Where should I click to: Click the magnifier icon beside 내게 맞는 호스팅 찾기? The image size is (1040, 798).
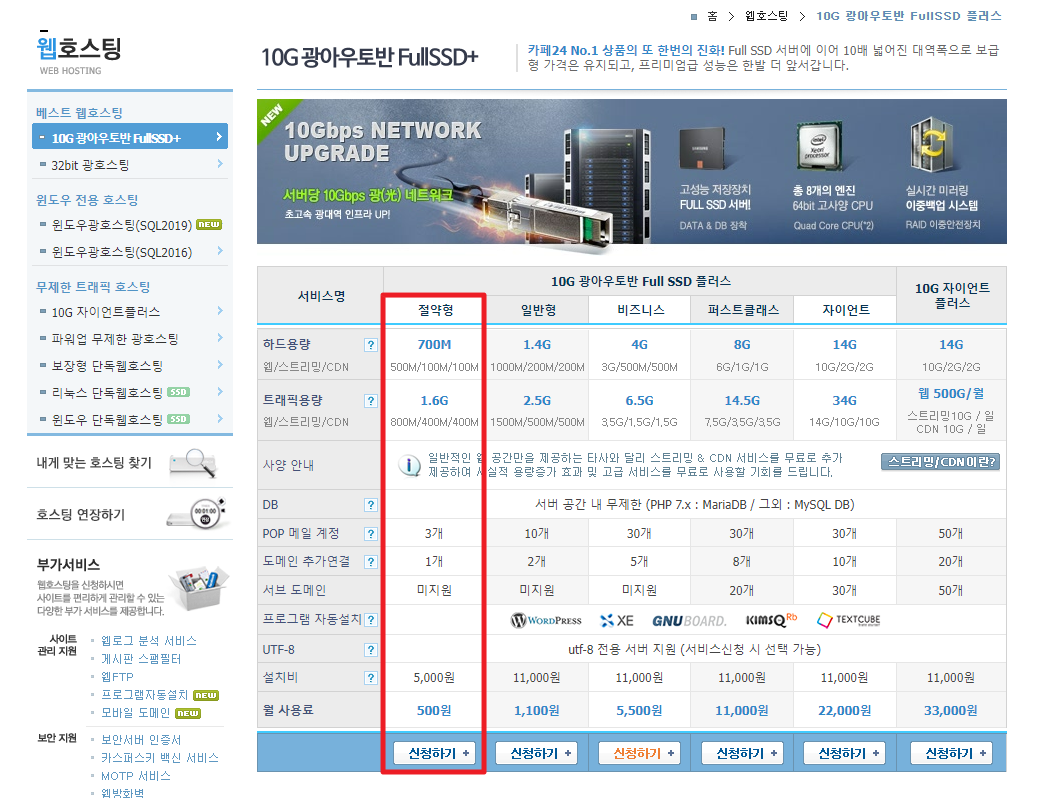click(193, 462)
